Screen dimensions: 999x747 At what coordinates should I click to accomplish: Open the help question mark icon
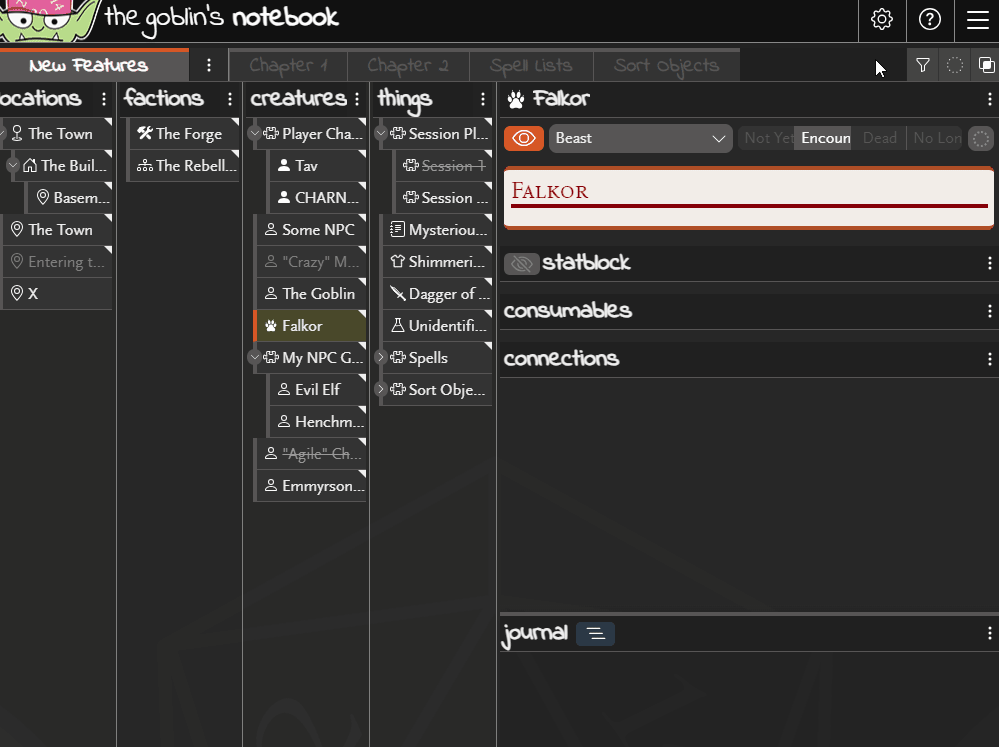(x=929, y=20)
